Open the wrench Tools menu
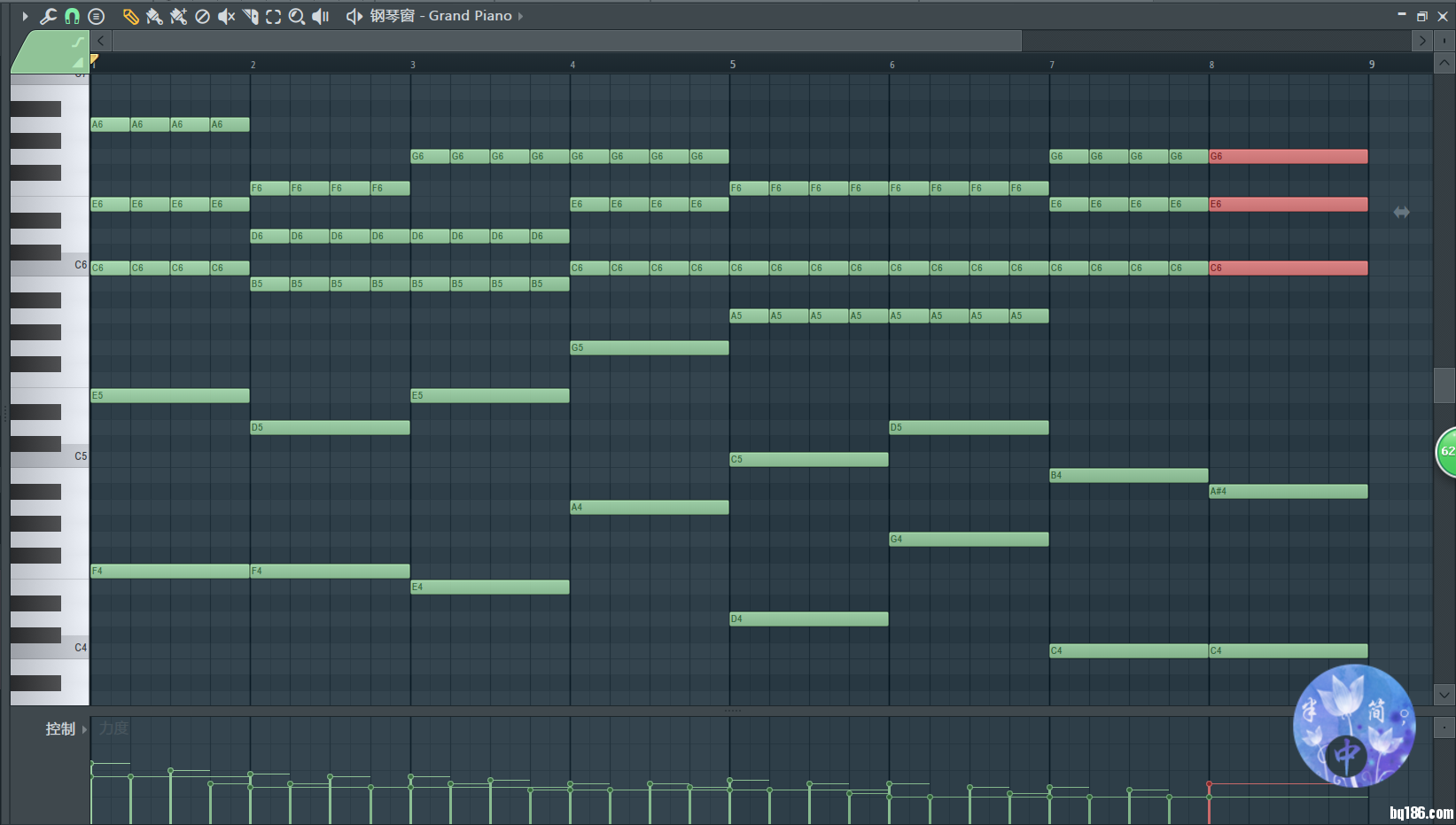The image size is (1456, 825). pyautogui.click(x=48, y=16)
